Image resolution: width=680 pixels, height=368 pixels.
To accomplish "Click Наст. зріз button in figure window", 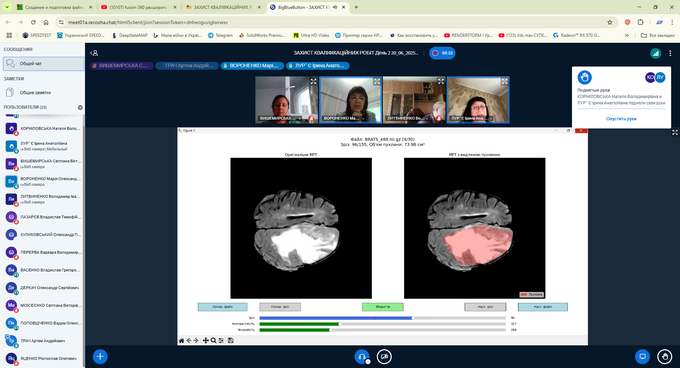I will coord(485,307).
